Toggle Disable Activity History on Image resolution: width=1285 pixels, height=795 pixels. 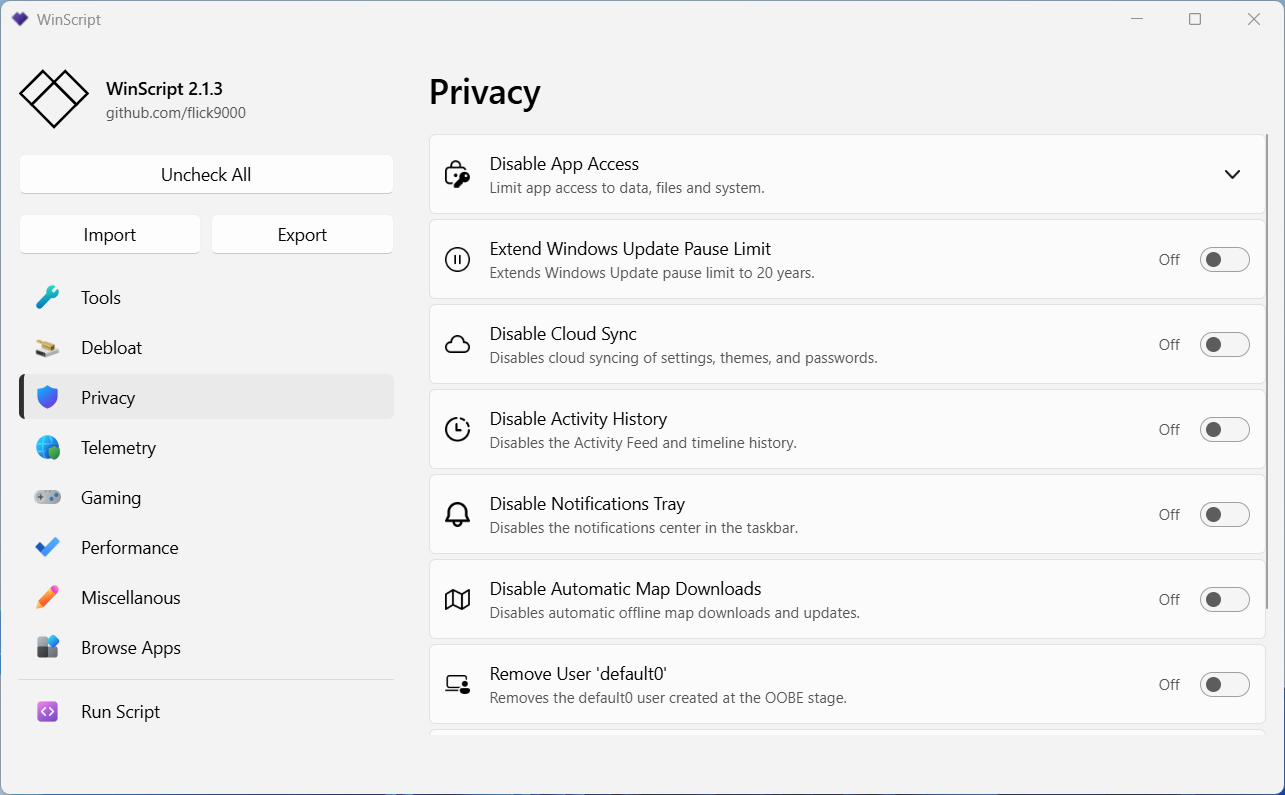click(x=1225, y=430)
